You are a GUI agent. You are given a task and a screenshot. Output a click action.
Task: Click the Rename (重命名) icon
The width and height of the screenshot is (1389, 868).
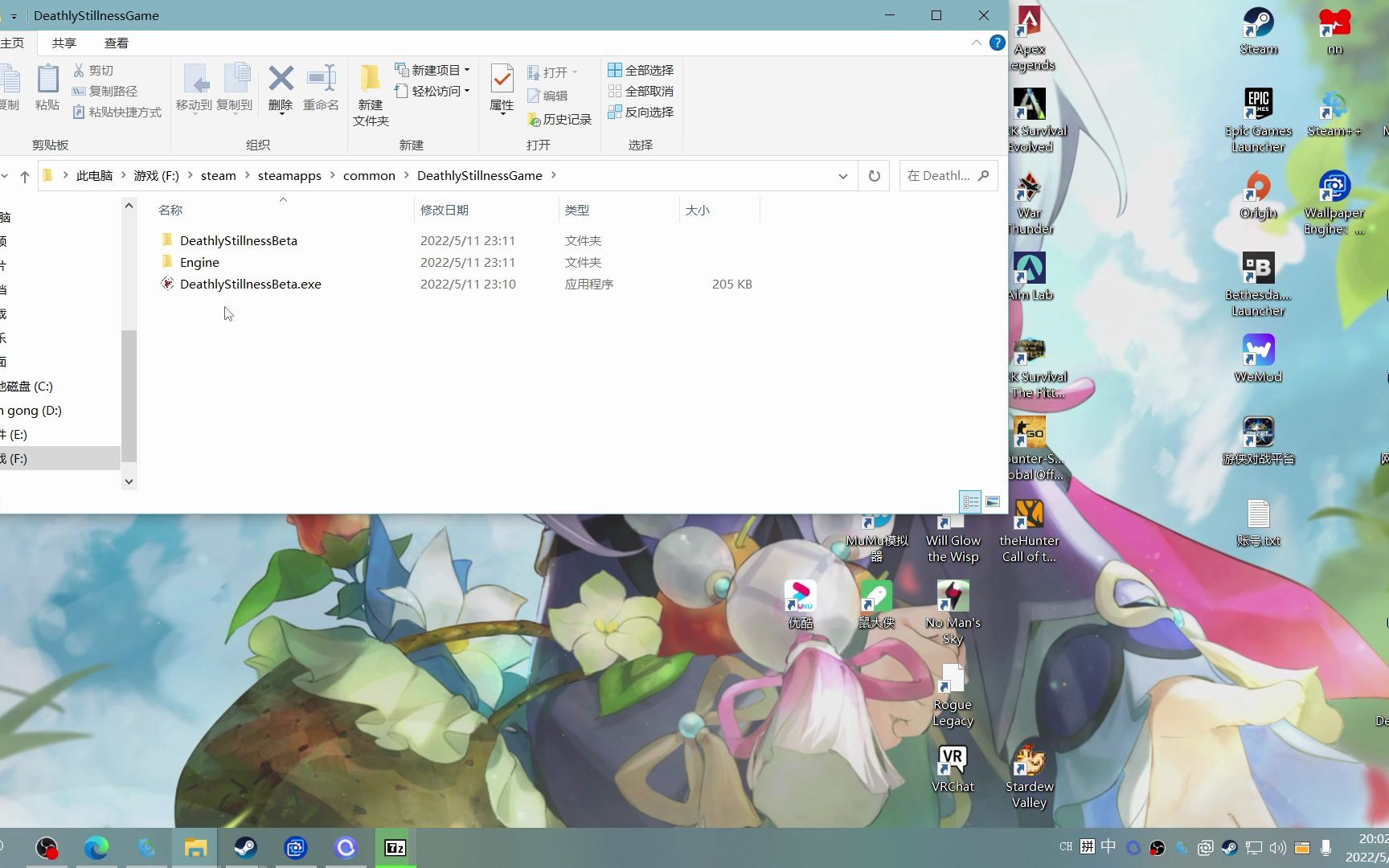coord(321,87)
